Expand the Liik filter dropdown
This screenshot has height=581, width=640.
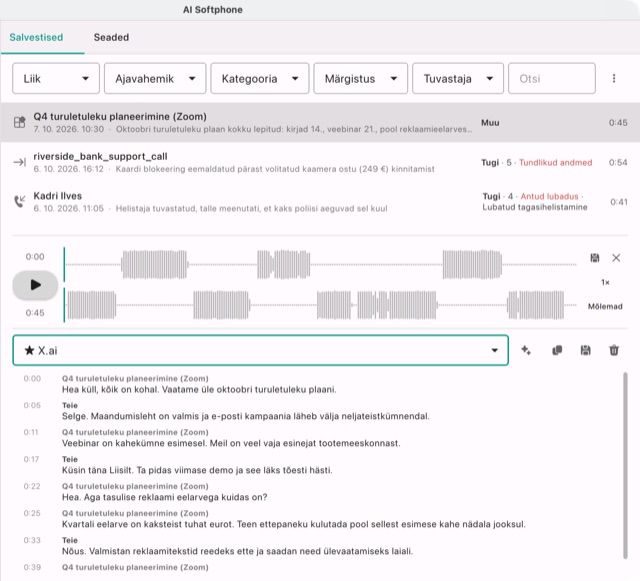click(56, 78)
